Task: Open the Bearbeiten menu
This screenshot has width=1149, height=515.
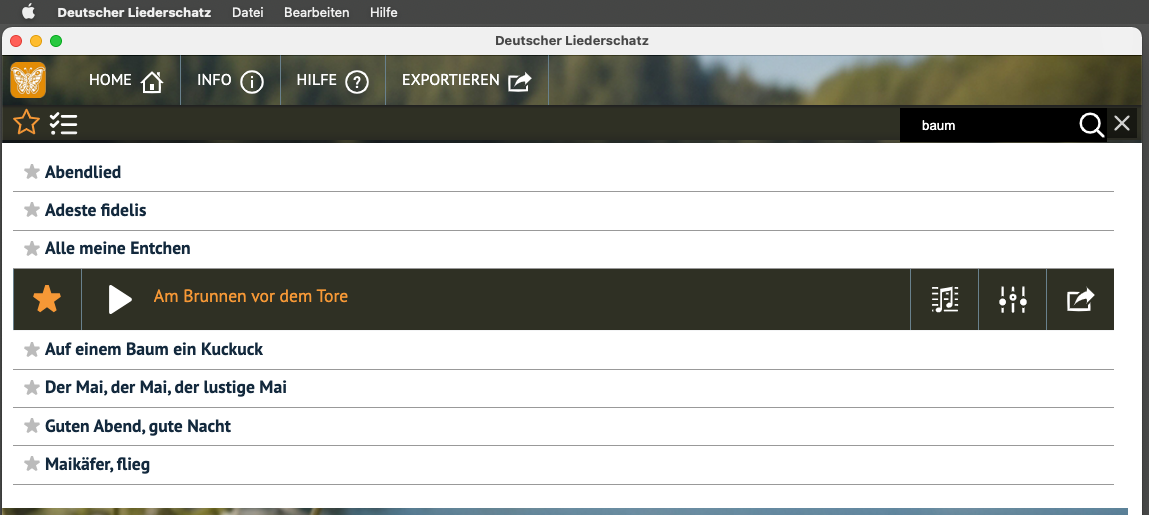Action: point(317,12)
